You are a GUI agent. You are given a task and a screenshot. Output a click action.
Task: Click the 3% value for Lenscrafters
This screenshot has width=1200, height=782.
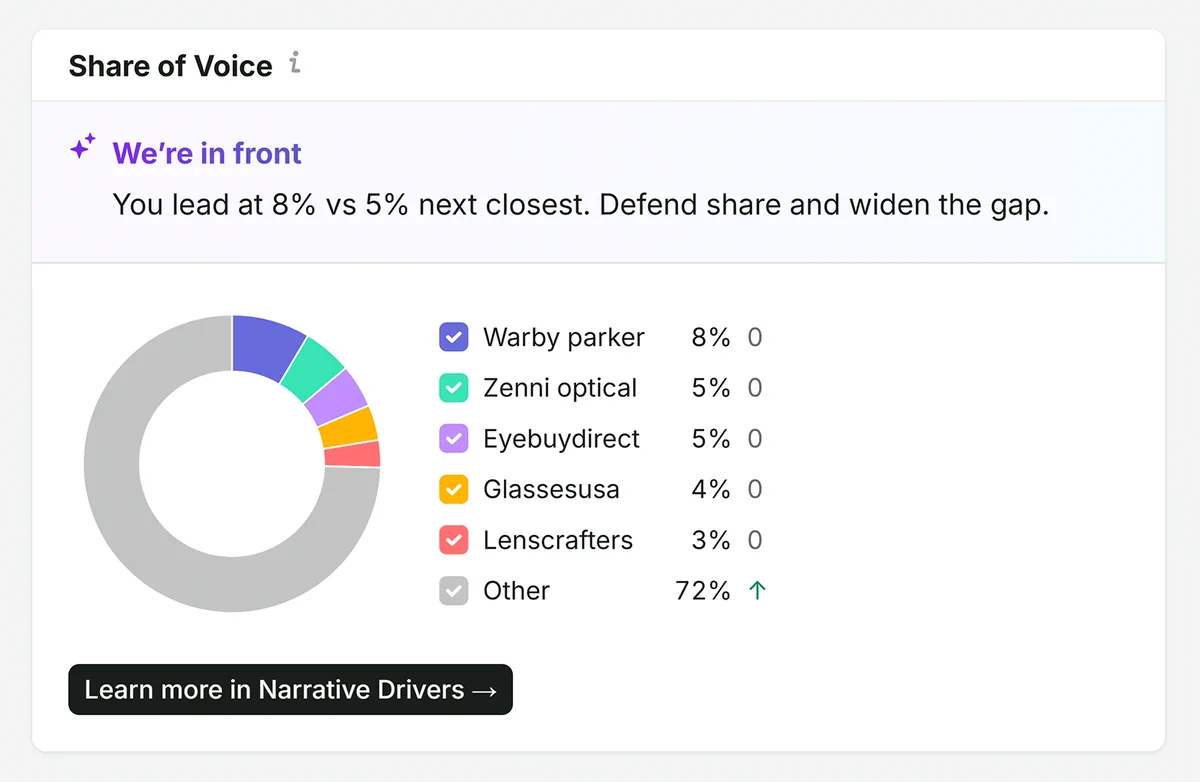(711, 540)
